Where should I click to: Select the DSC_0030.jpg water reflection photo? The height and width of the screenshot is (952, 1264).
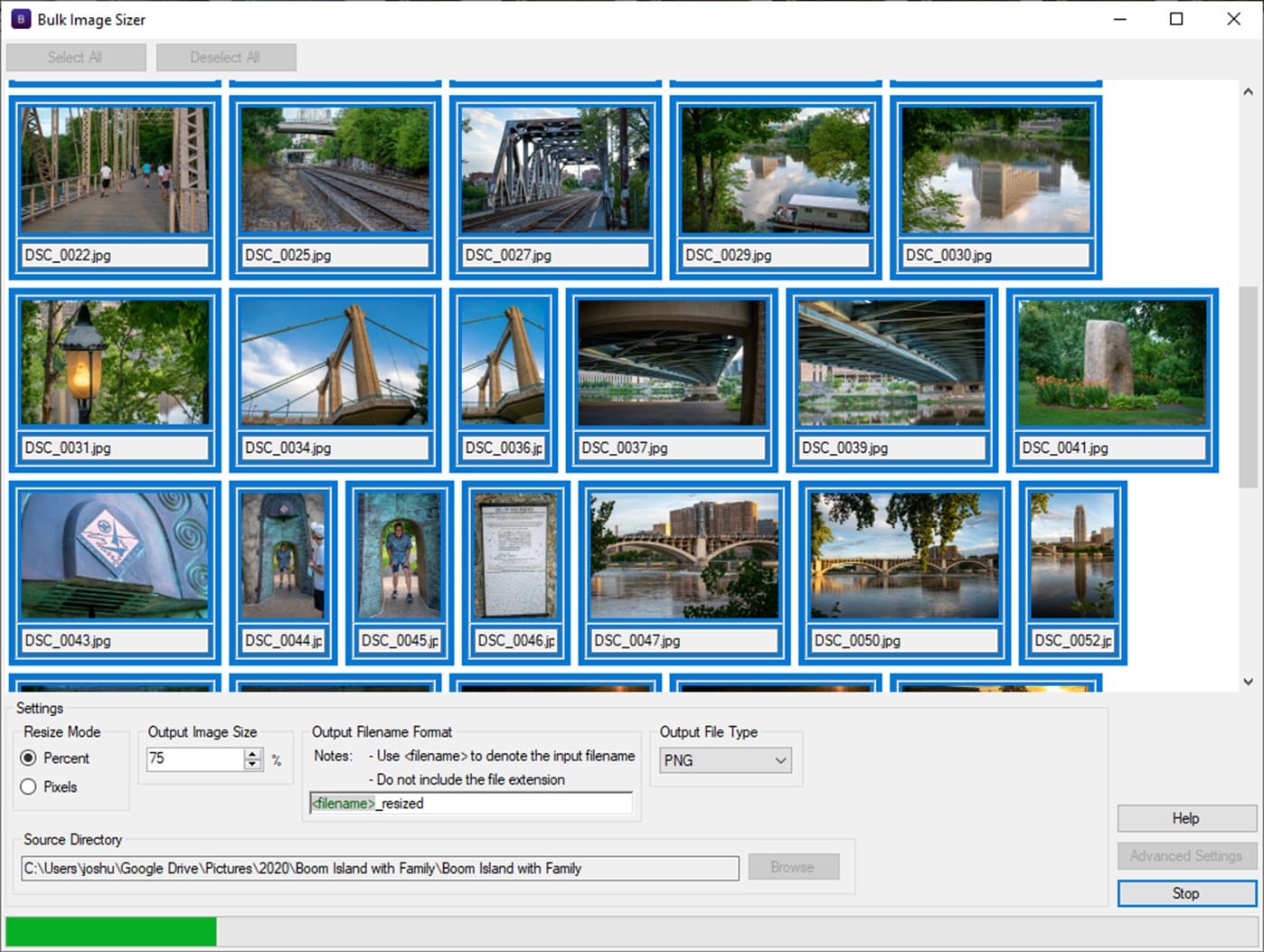pyautogui.click(x=995, y=171)
